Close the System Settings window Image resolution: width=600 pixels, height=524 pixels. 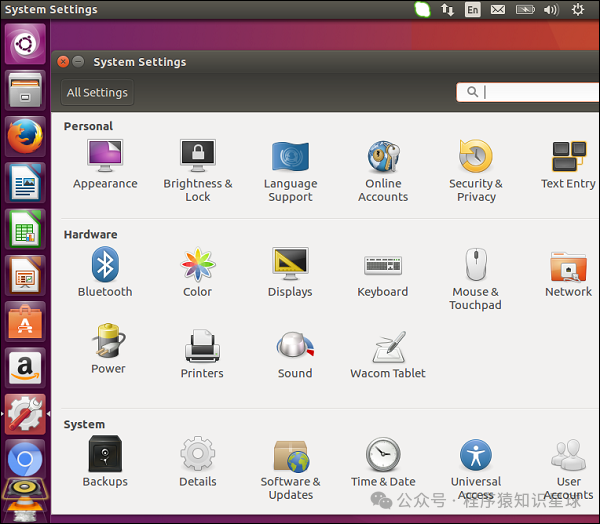tap(63, 62)
